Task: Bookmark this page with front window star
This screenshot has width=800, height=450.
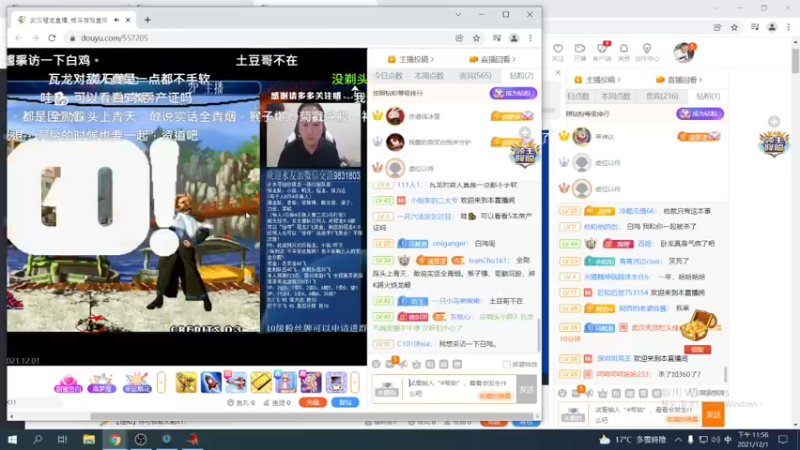Action: click(x=476, y=38)
